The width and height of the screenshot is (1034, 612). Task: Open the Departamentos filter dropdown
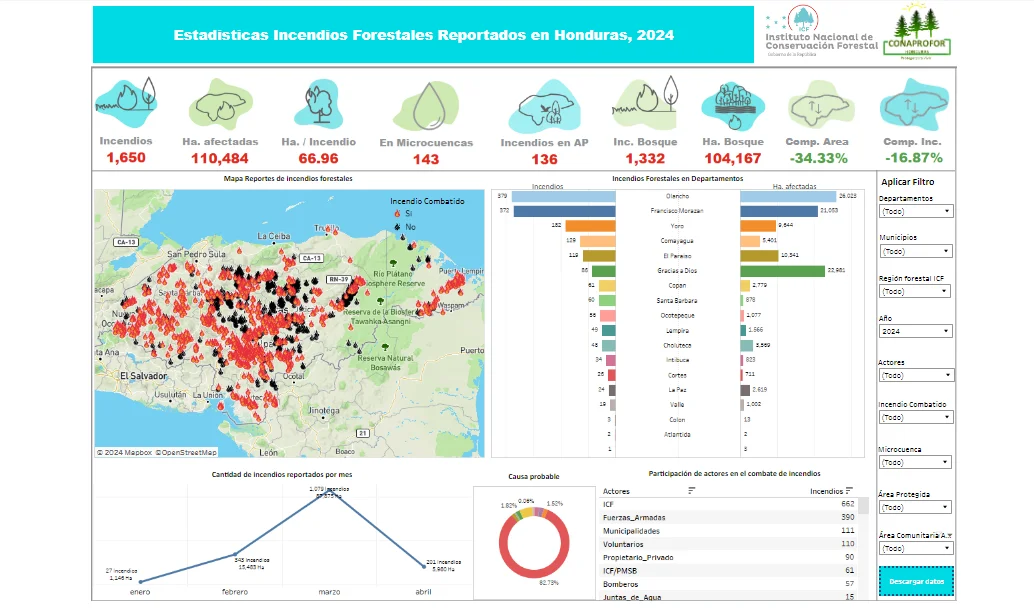pyautogui.click(x=915, y=211)
